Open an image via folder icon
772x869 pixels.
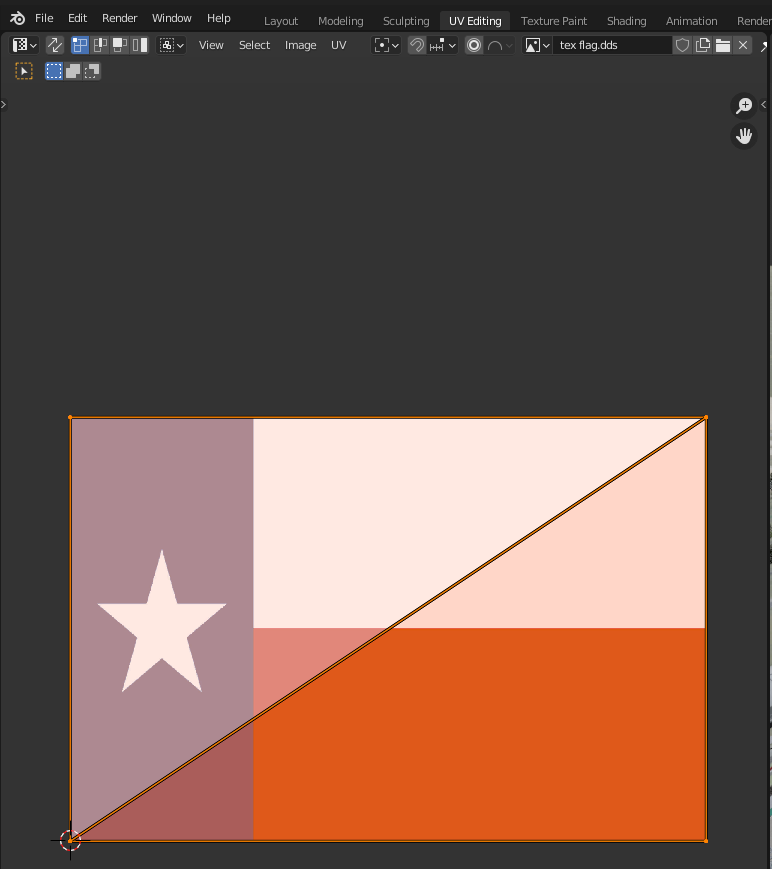click(x=723, y=45)
